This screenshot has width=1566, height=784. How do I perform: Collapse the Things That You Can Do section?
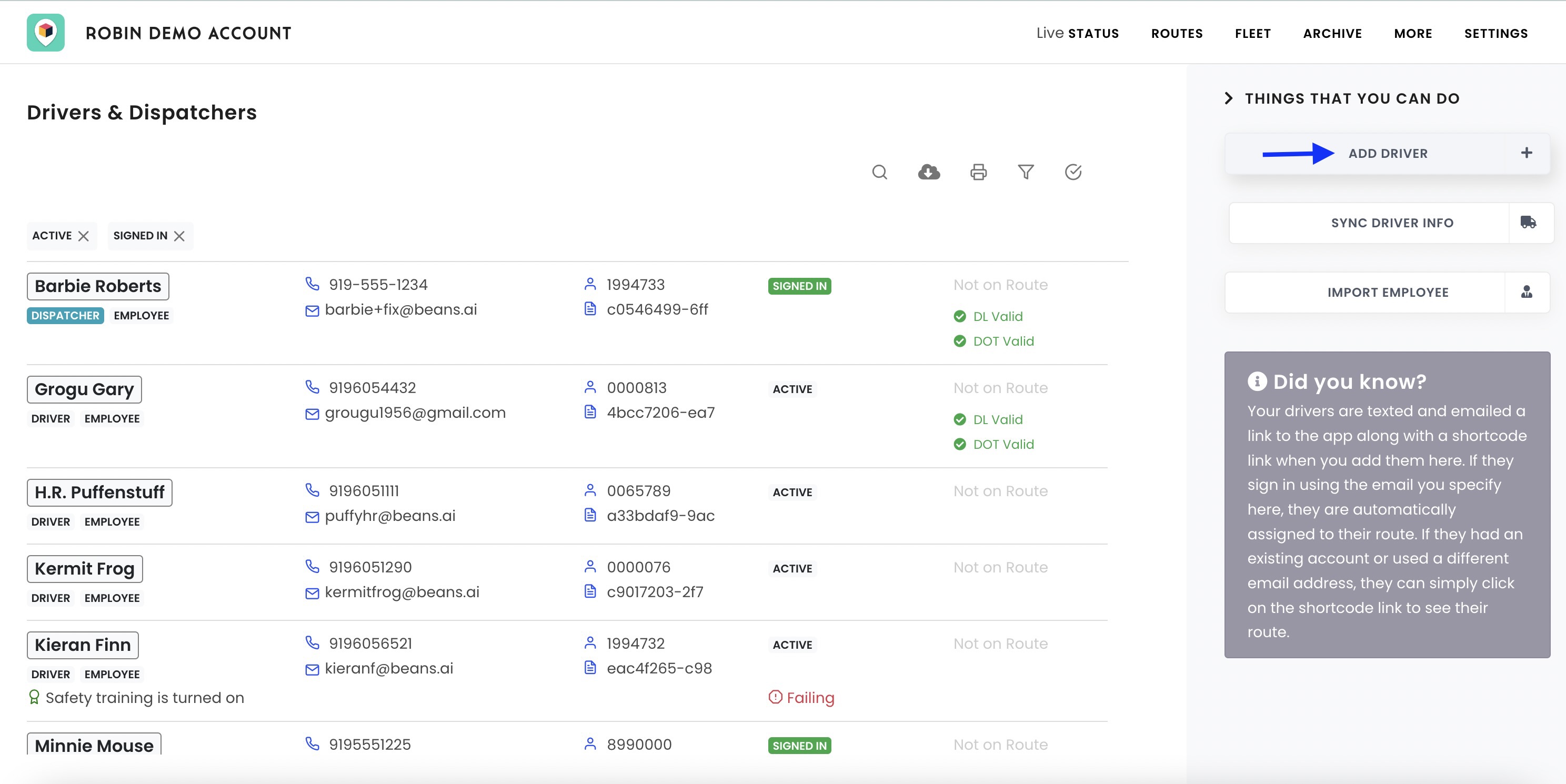(x=1229, y=98)
